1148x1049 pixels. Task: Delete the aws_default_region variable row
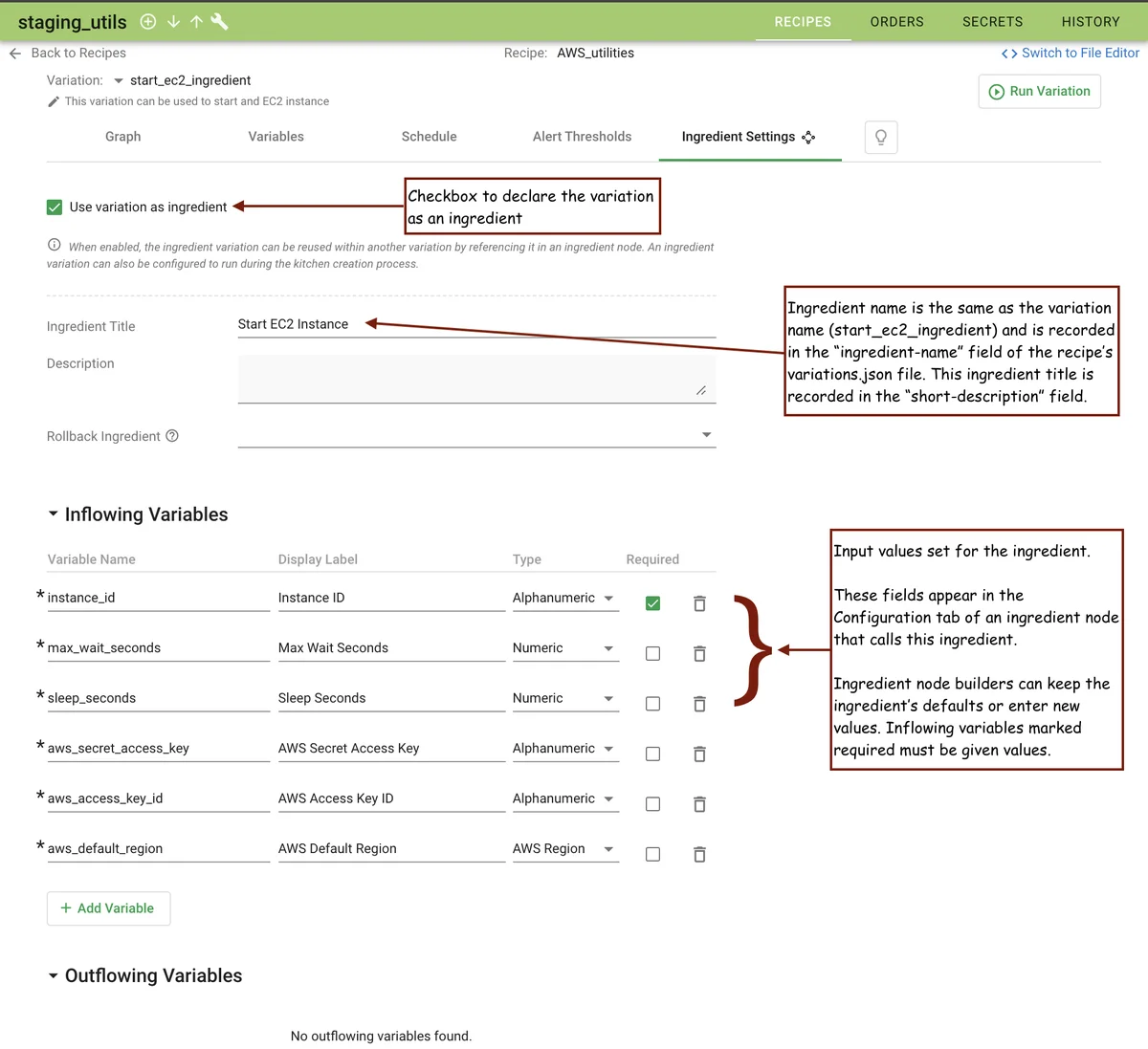[699, 854]
